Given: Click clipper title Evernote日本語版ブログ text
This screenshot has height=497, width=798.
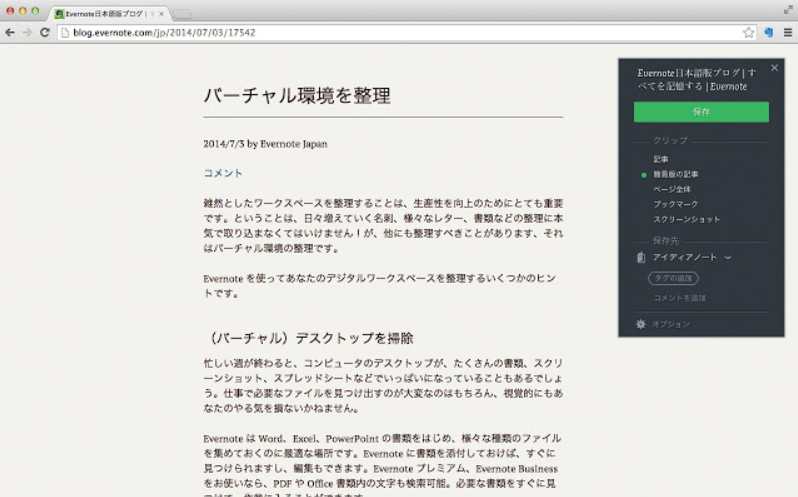Looking at the screenshot, I should pos(697,79).
